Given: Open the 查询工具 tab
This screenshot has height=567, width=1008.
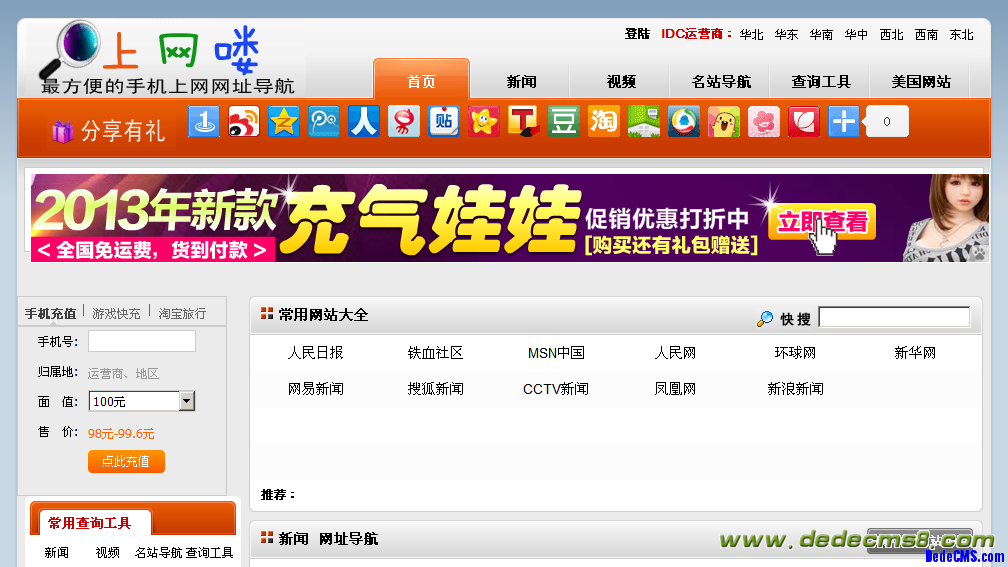Looking at the screenshot, I should pos(821,82).
